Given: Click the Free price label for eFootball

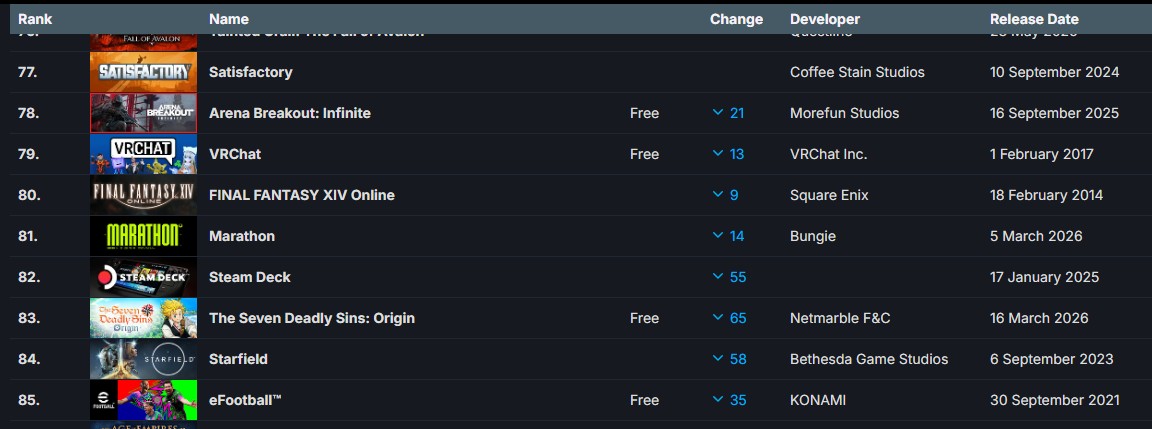Looking at the screenshot, I should [x=644, y=401].
